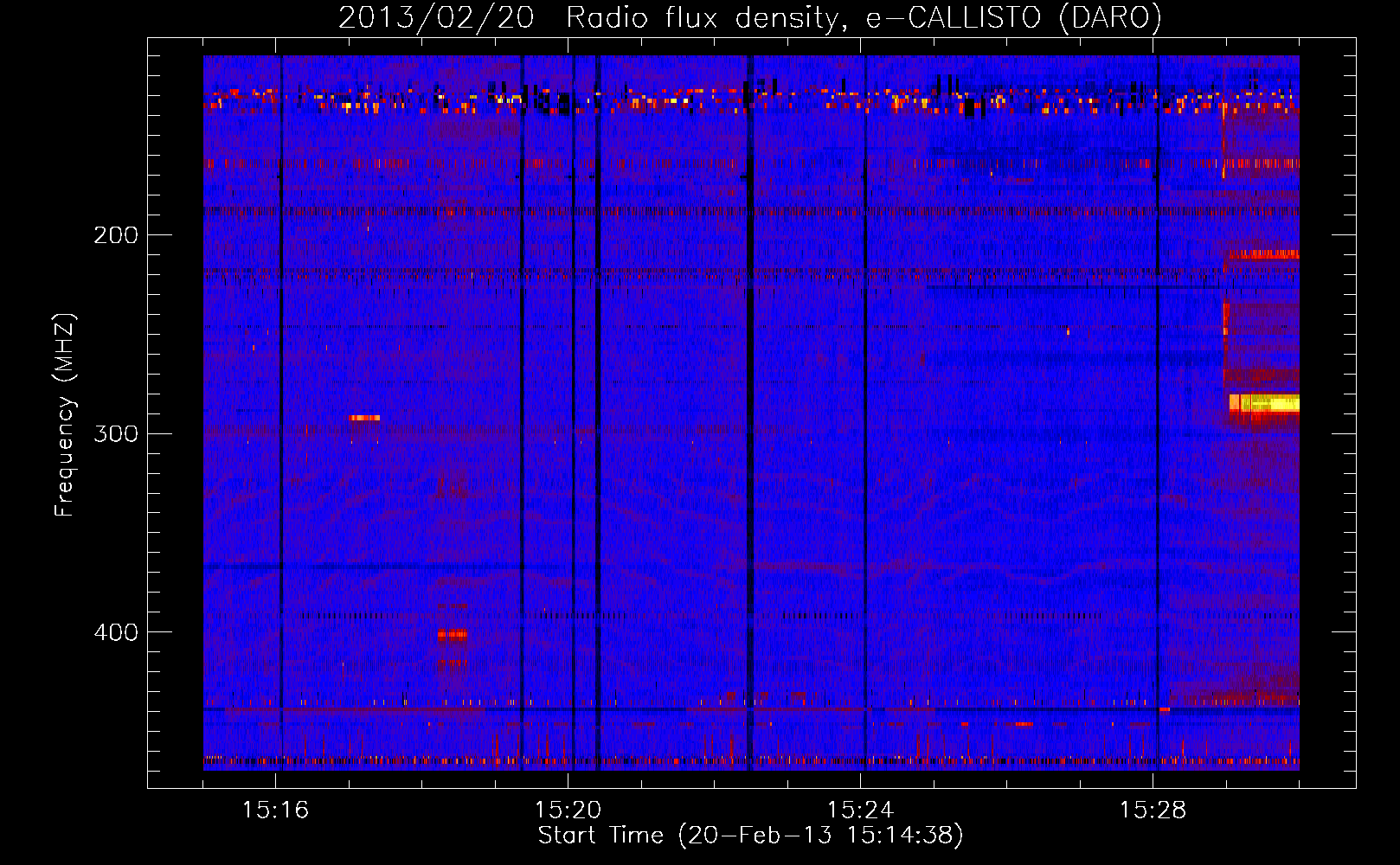
Task: Click the 15:16 time tick label
Action: (x=275, y=811)
